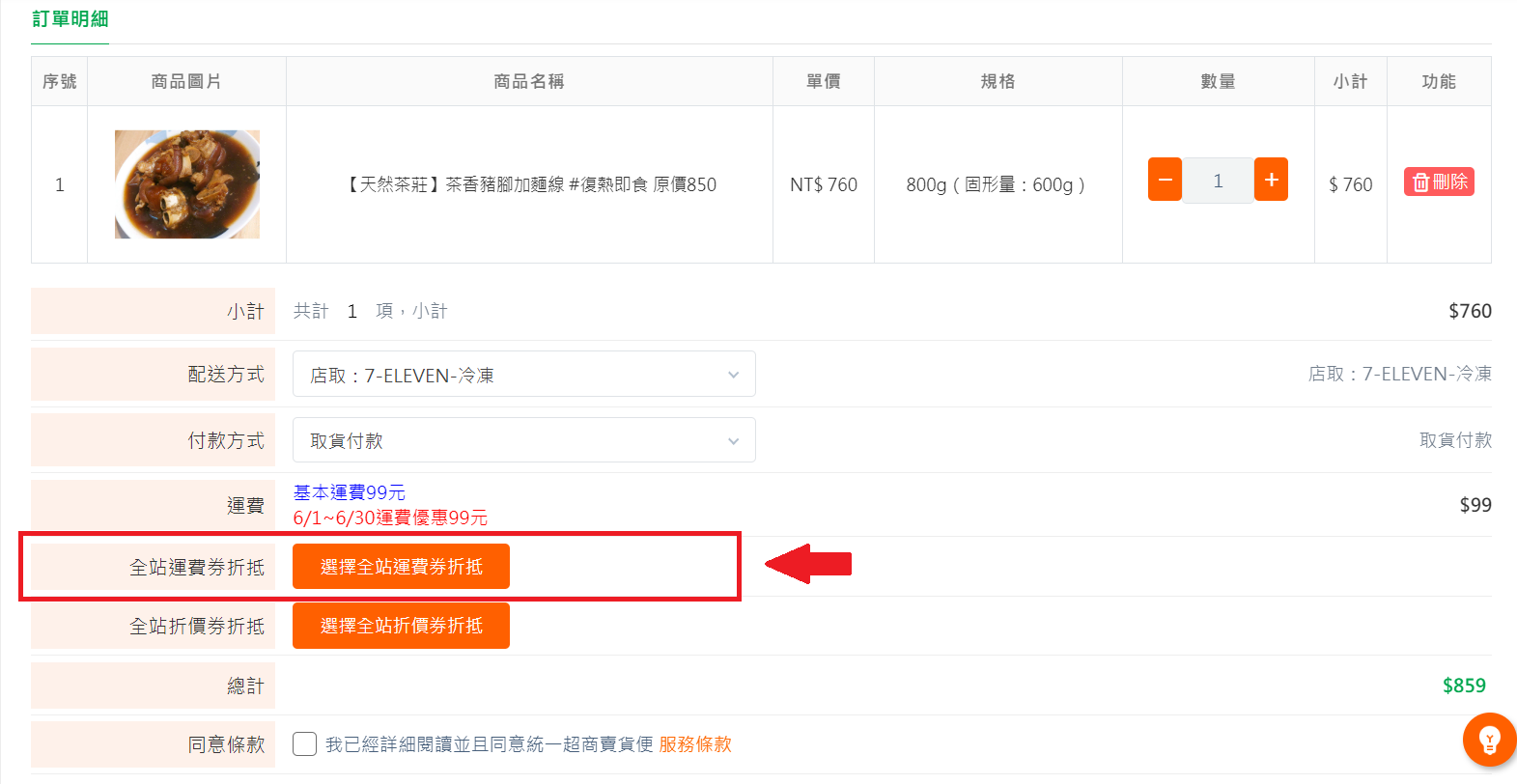Image resolution: width=1517 pixels, height=784 pixels.
Task: Click the 小計 column header
Action: [1350, 82]
